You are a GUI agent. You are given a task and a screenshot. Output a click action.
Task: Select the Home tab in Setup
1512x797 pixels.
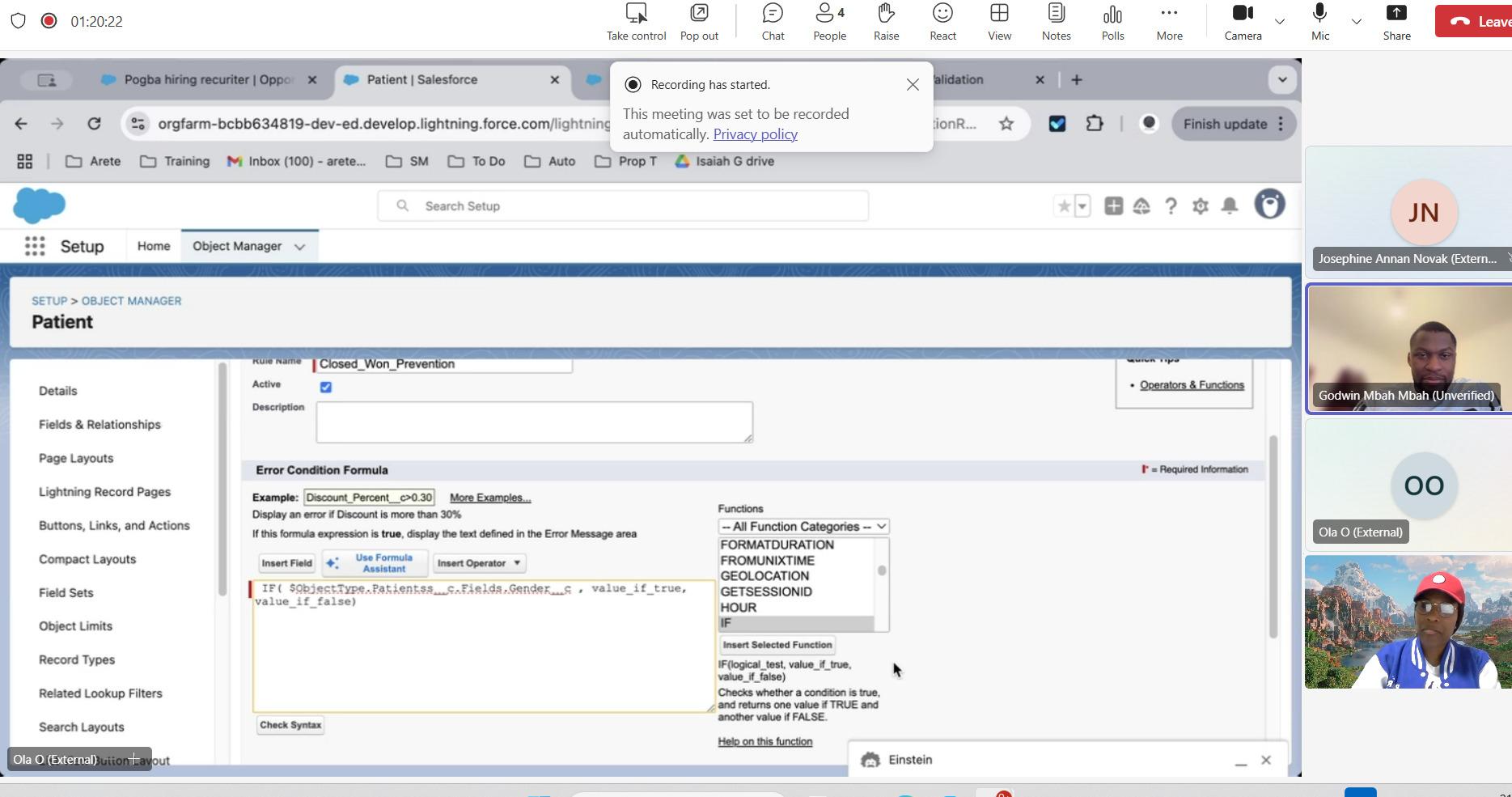[153, 245]
